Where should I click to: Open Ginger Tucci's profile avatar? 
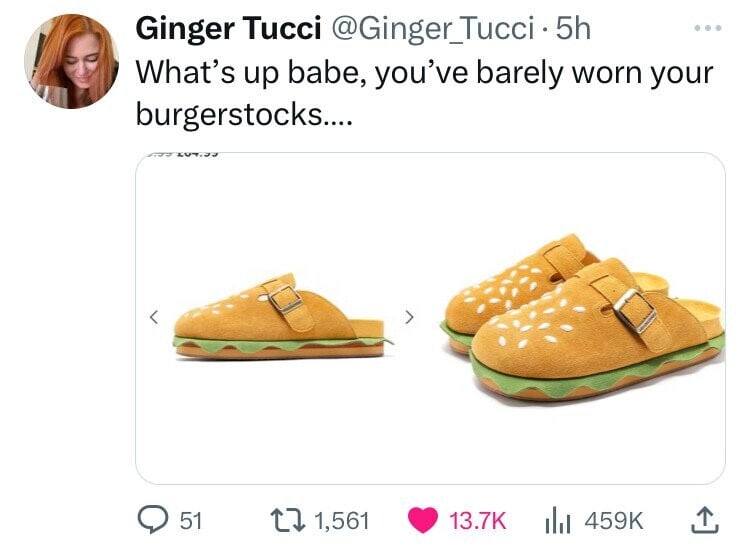click(x=71, y=61)
